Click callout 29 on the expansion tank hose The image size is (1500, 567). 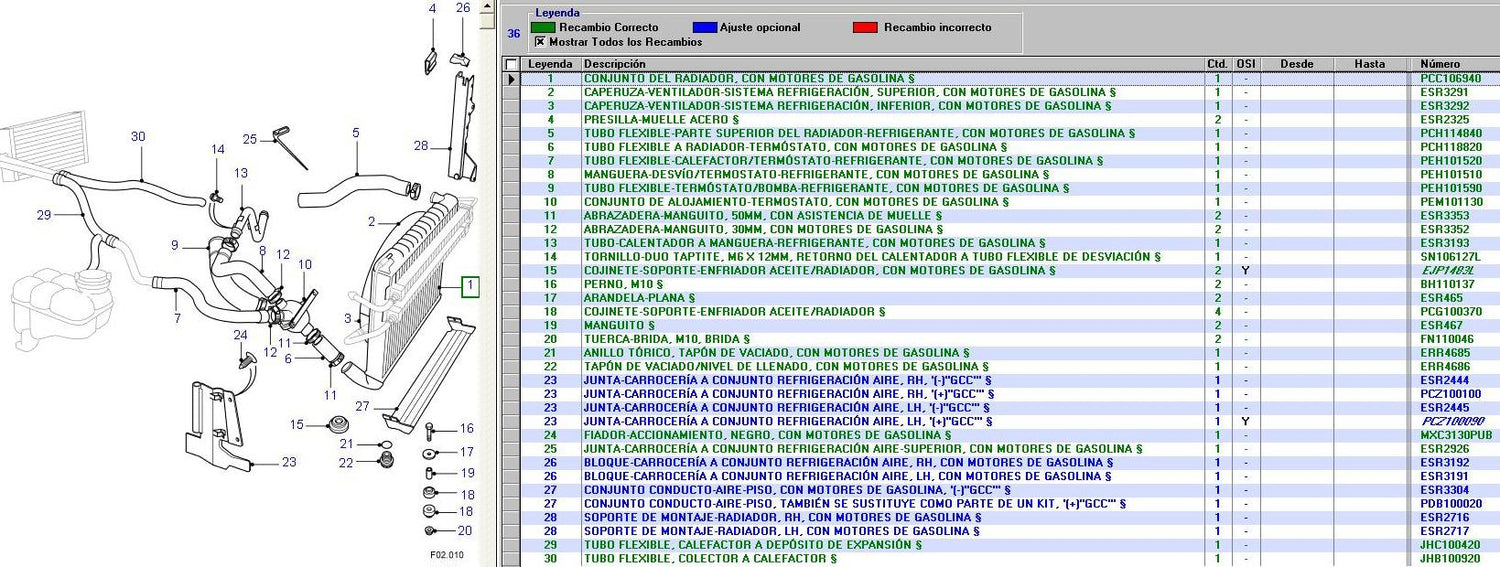(43, 214)
